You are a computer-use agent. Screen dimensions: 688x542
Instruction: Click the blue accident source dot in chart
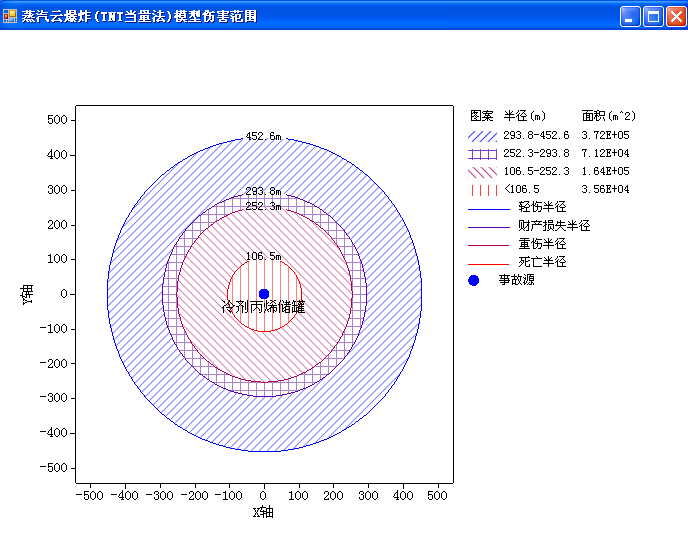(264, 294)
